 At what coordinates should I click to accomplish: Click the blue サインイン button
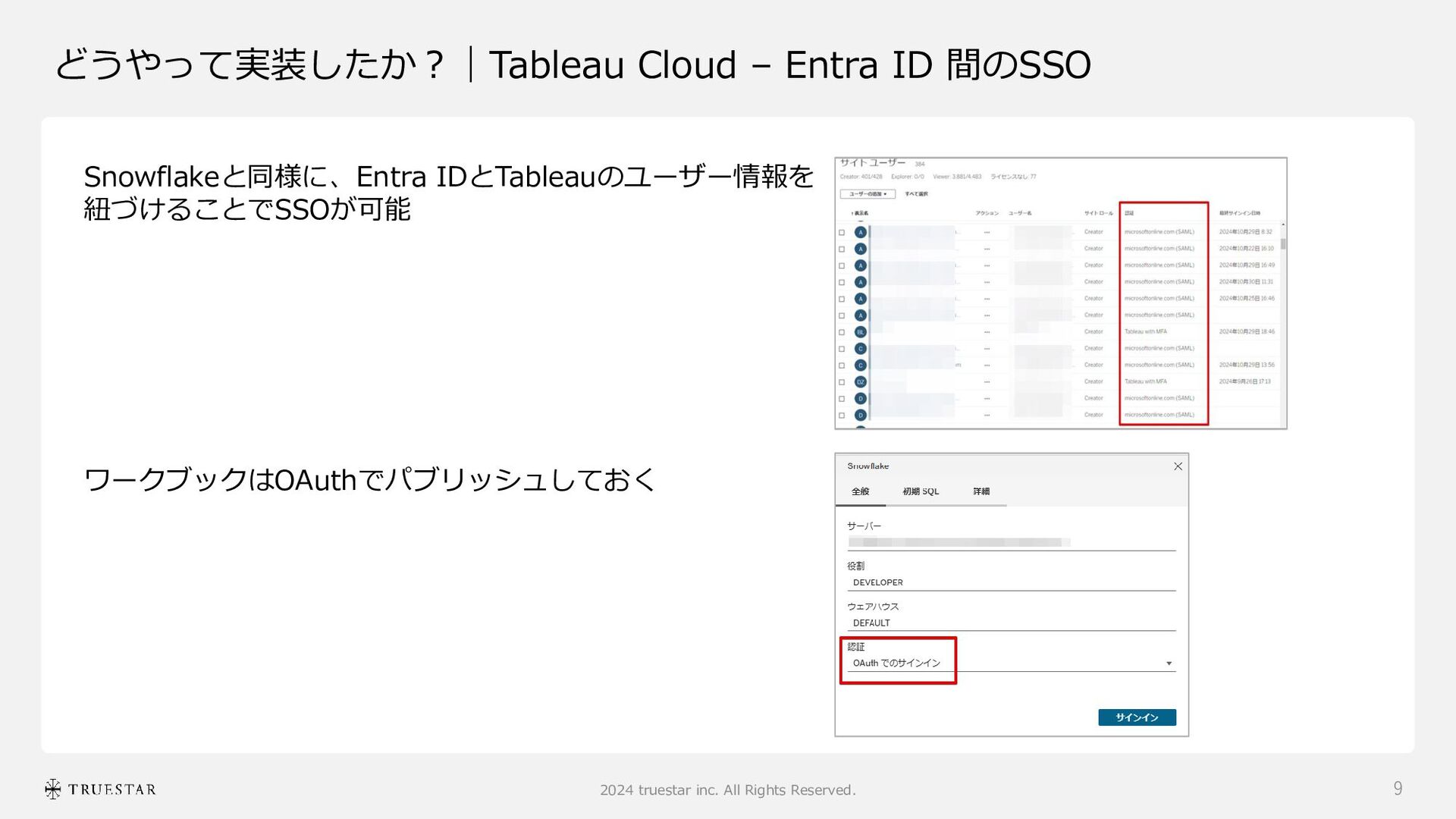(1137, 717)
